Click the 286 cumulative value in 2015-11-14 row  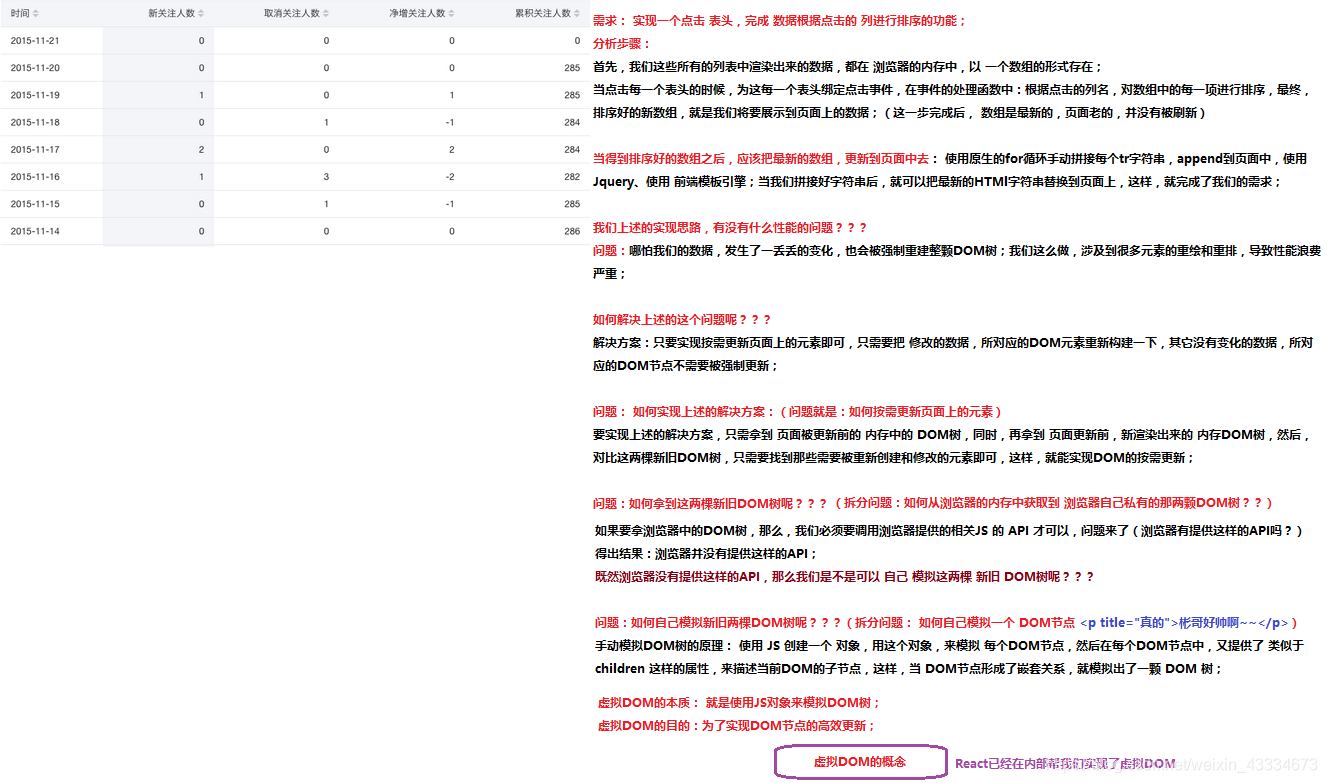coord(572,231)
